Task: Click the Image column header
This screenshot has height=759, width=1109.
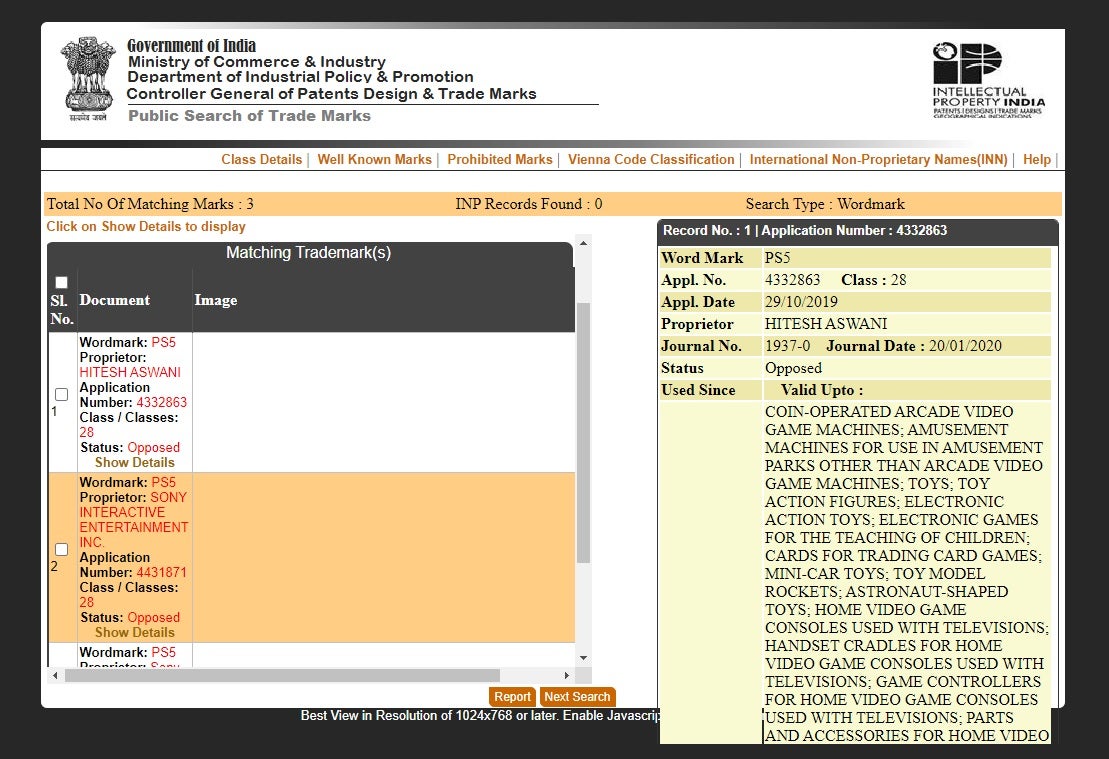Action: [x=216, y=300]
